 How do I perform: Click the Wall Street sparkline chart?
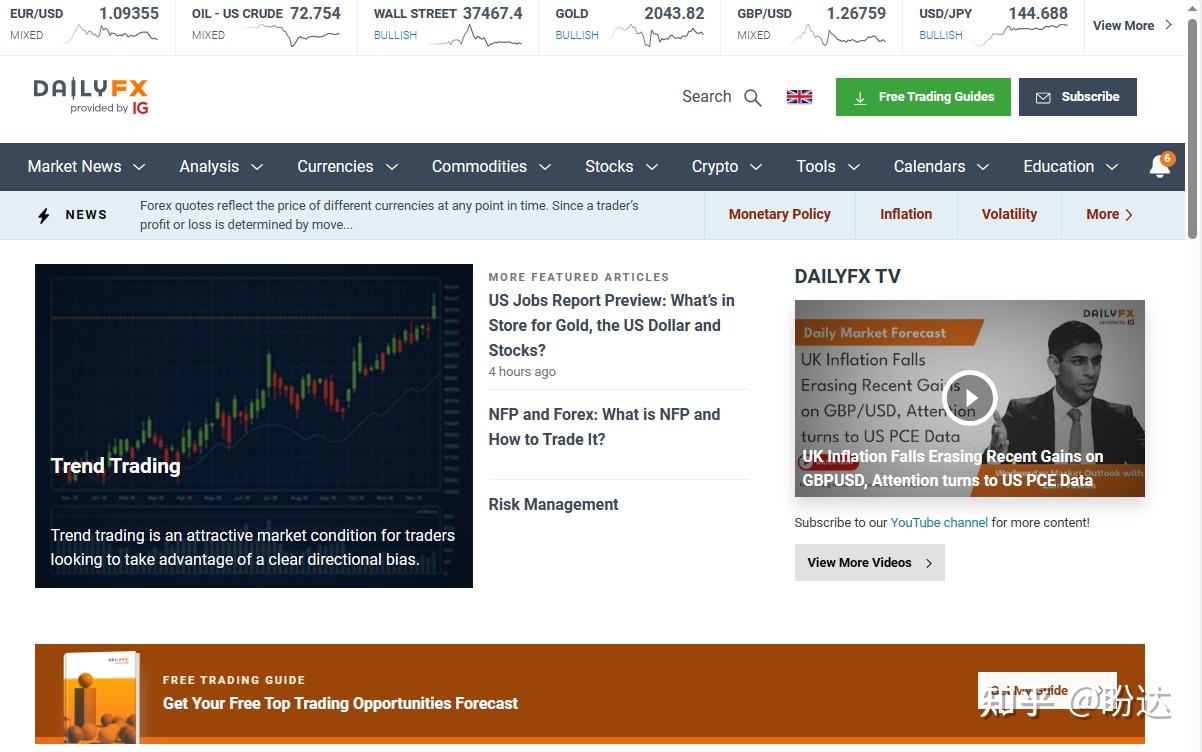tap(476, 35)
